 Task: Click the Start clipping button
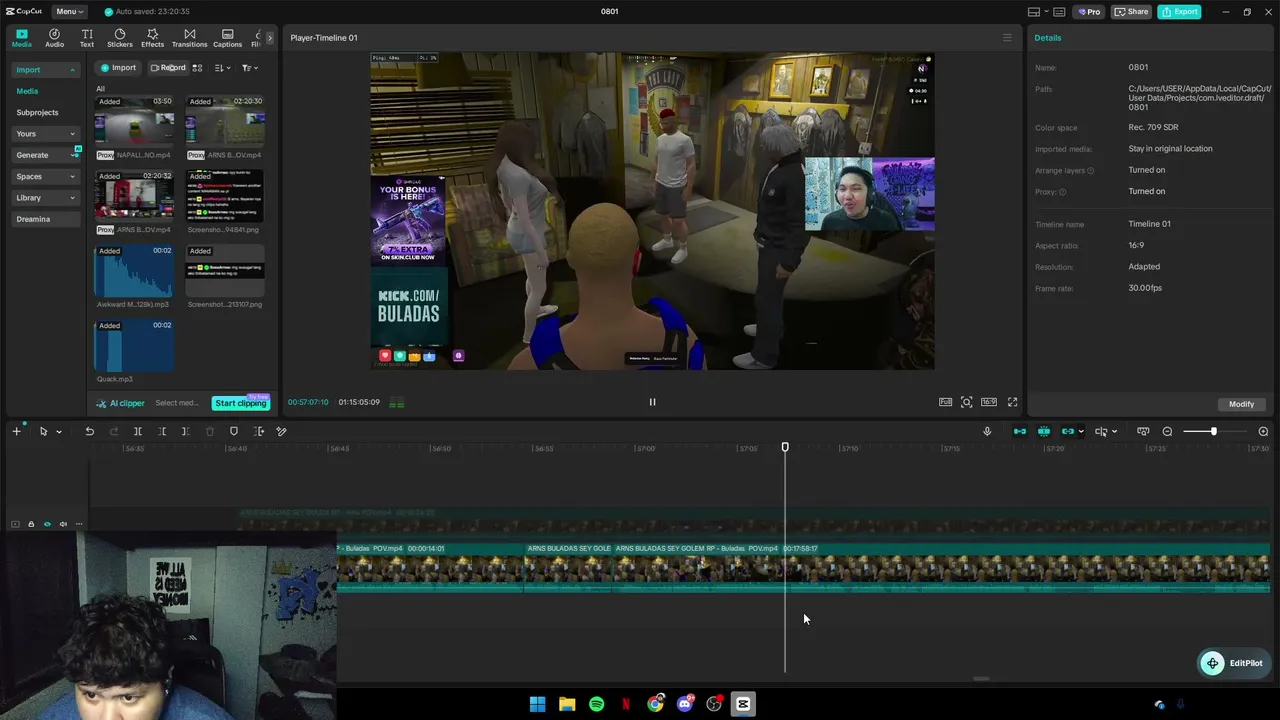[x=241, y=403]
